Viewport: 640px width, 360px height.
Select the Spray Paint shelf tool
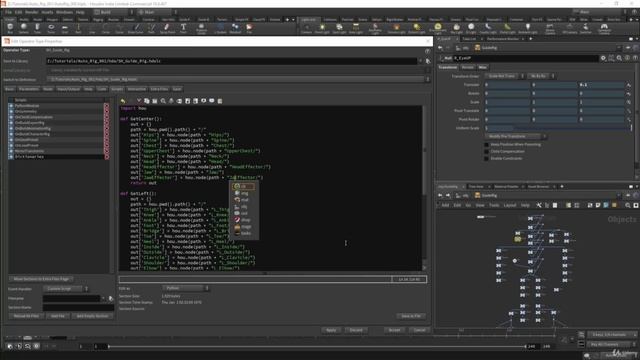(167, 28)
